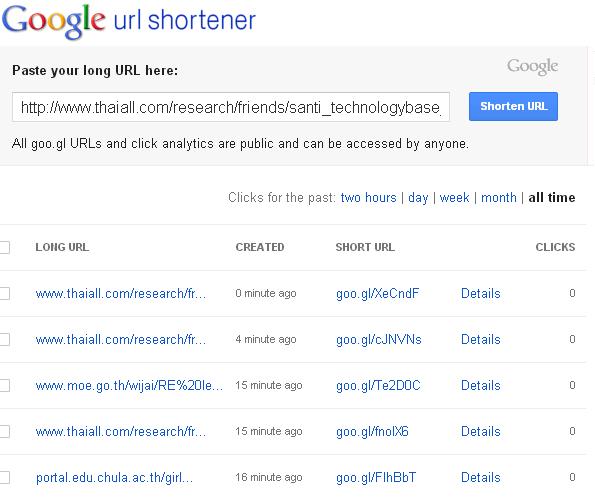
Task: Open short link goo.gl/cJNVNs
Action: (379, 340)
